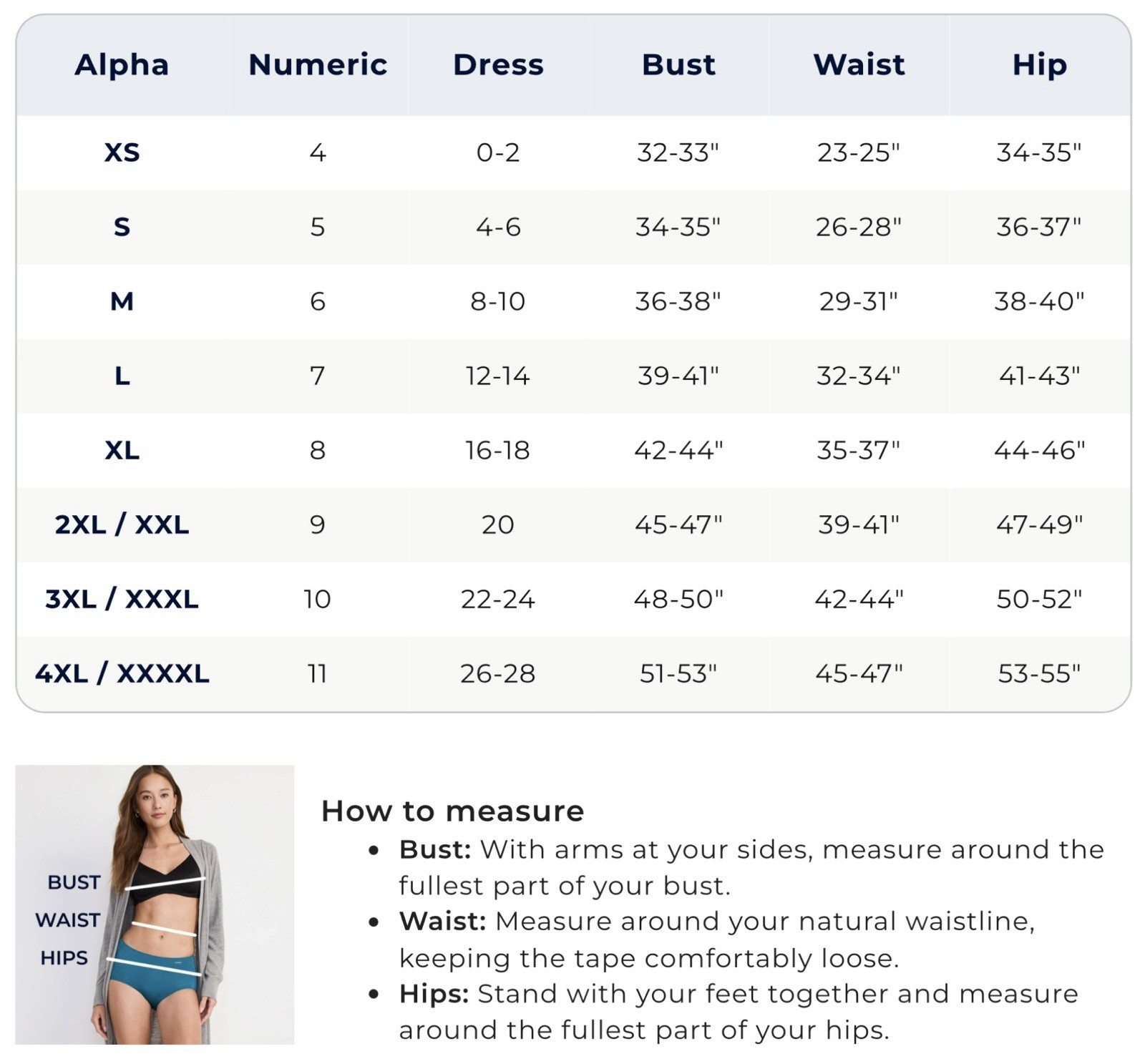Screen dimensions: 1145x1064
Task: Click the How to measure heading
Action: click(x=452, y=811)
